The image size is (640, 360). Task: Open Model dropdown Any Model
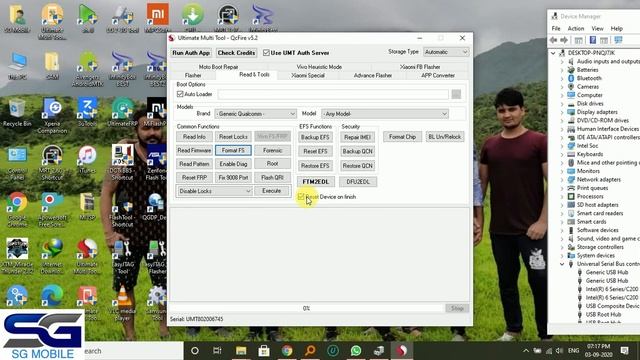(385, 114)
